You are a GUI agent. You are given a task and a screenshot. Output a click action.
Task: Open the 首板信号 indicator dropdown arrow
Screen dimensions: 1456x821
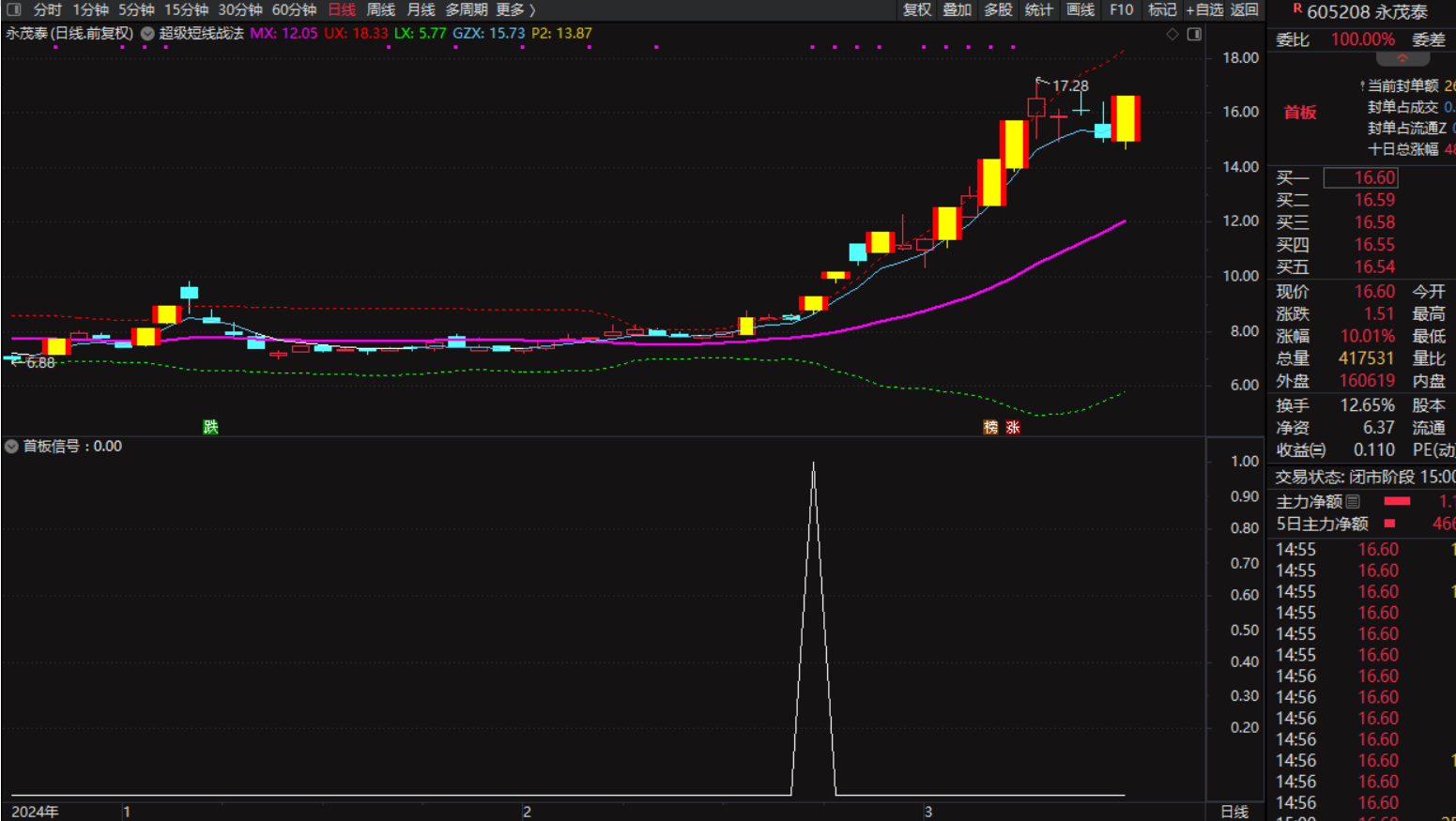pyautogui.click(x=11, y=447)
